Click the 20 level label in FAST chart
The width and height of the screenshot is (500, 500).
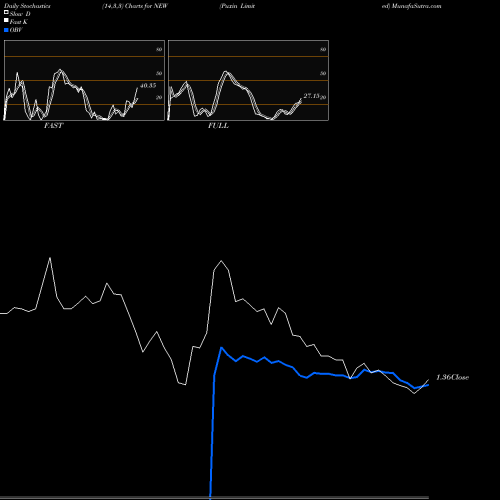click(159, 97)
